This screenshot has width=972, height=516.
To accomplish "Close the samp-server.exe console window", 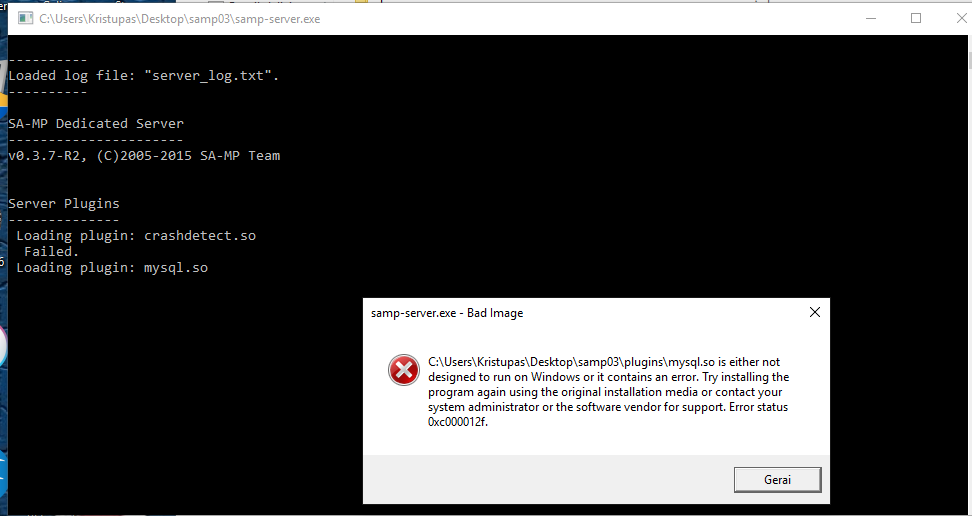I will click(x=961, y=19).
